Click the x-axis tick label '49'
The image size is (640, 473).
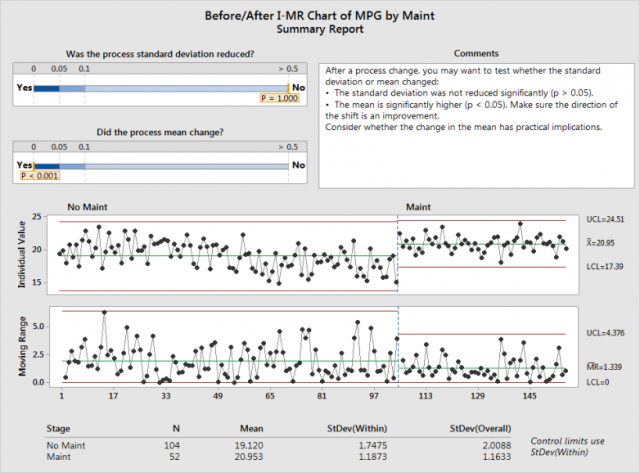click(x=218, y=395)
